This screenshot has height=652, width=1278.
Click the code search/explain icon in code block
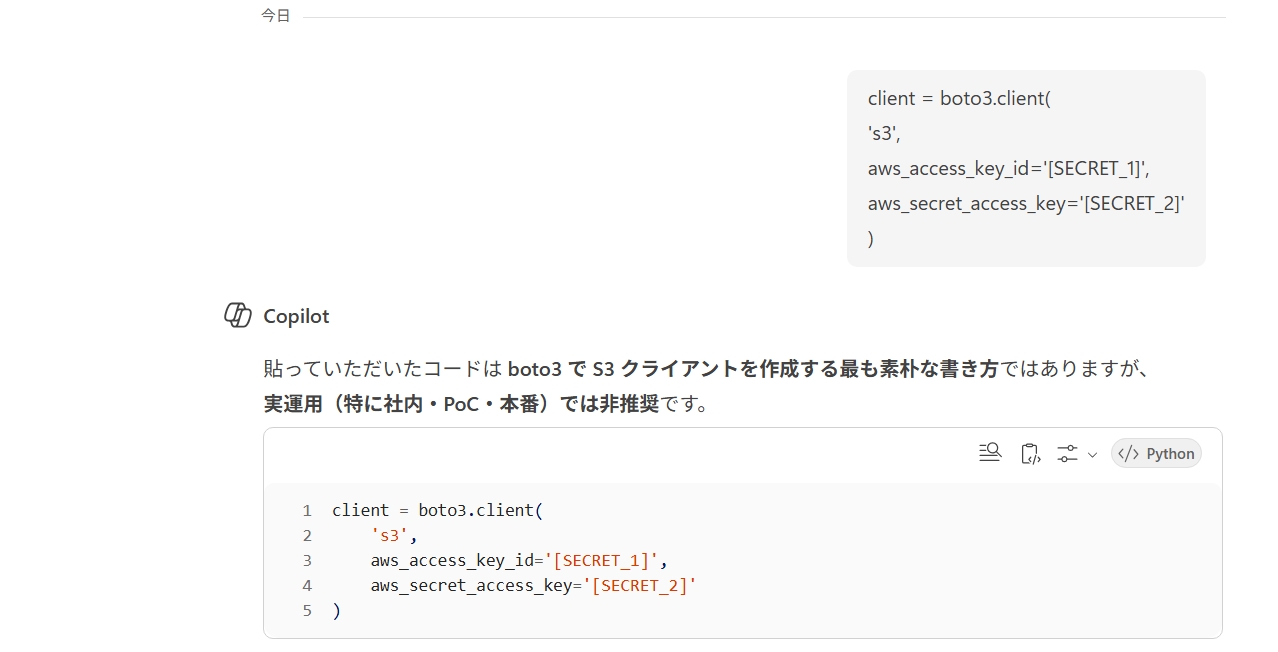(x=989, y=453)
